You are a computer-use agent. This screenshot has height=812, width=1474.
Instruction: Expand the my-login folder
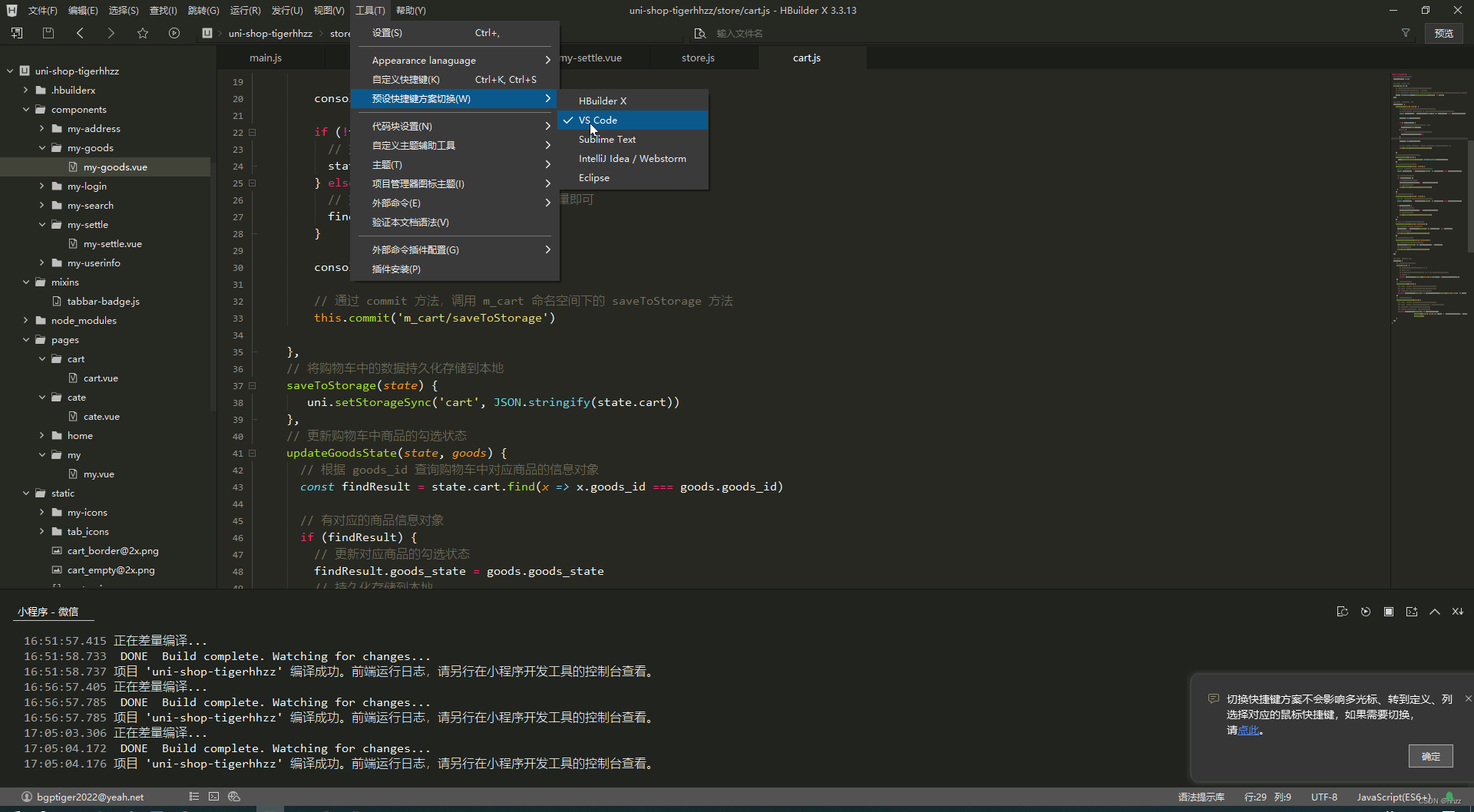click(x=42, y=186)
